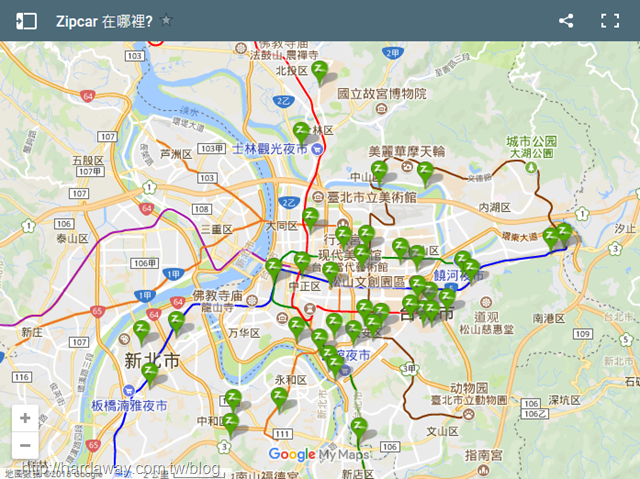The height and width of the screenshot is (479, 640).
Task: Click the 松山文創園區 place label
Action: point(368,282)
